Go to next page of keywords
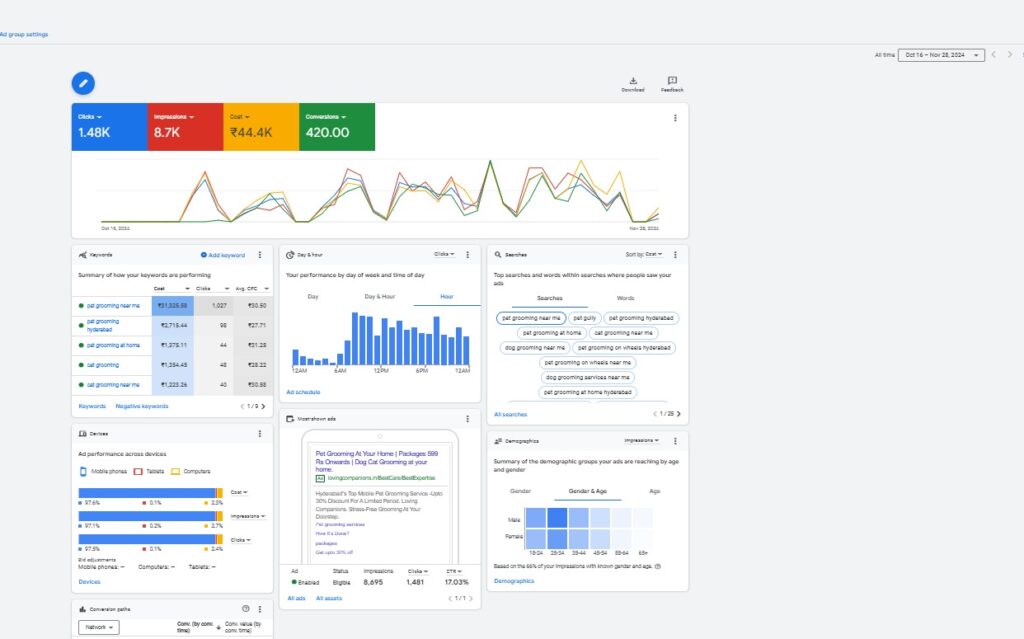 click(263, 406)
